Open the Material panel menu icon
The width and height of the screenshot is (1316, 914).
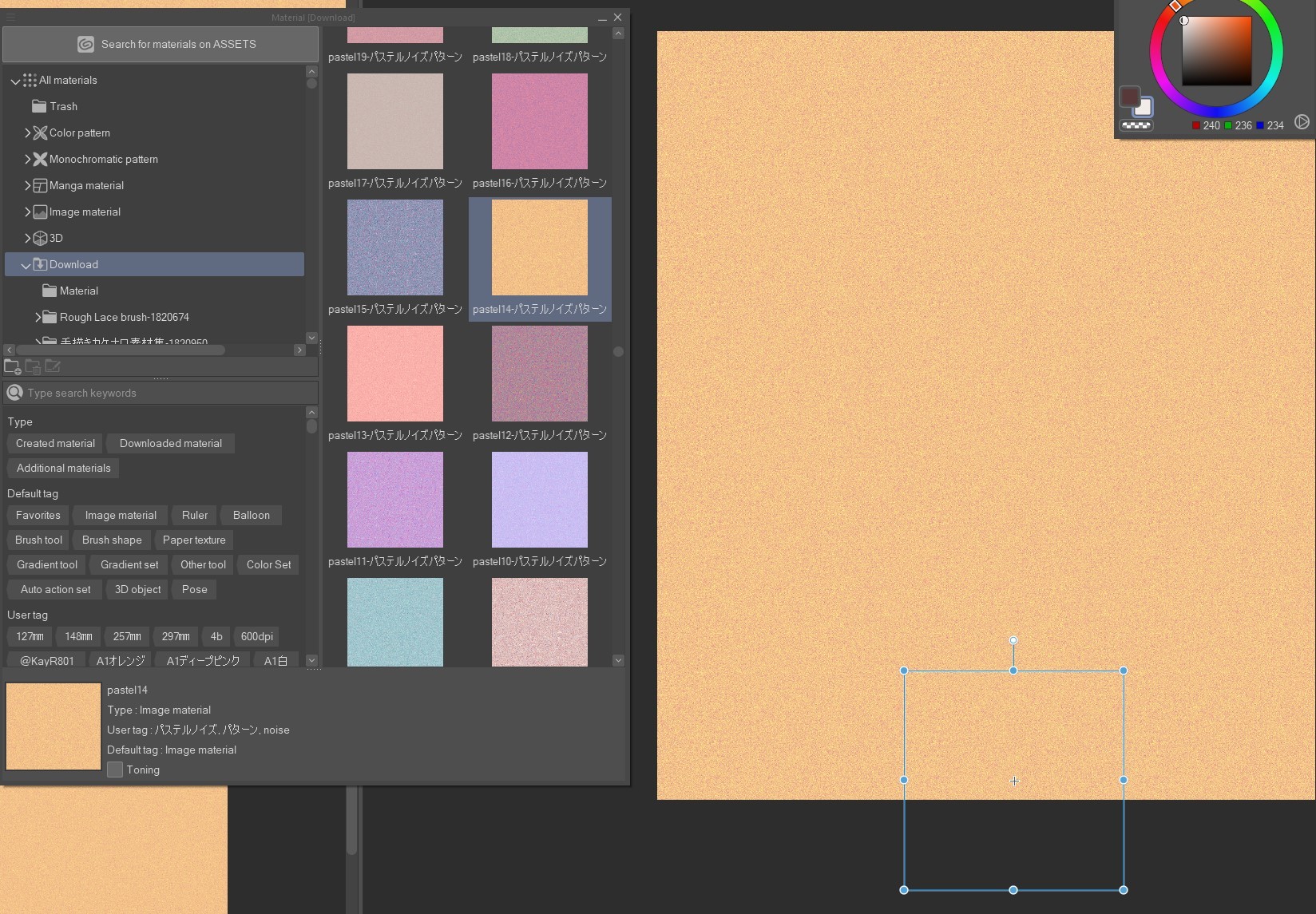[10, 17]
